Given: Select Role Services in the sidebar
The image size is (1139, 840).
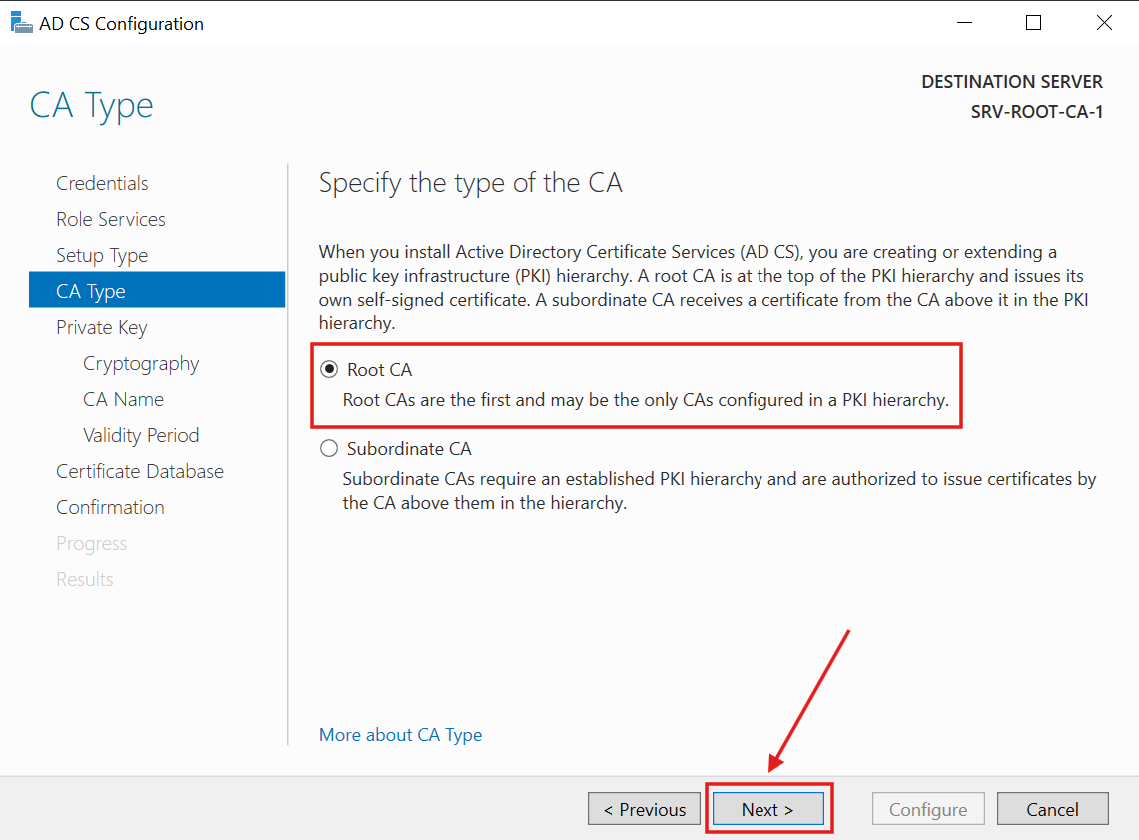Looking at the screenshot, I should pos(110,219).
